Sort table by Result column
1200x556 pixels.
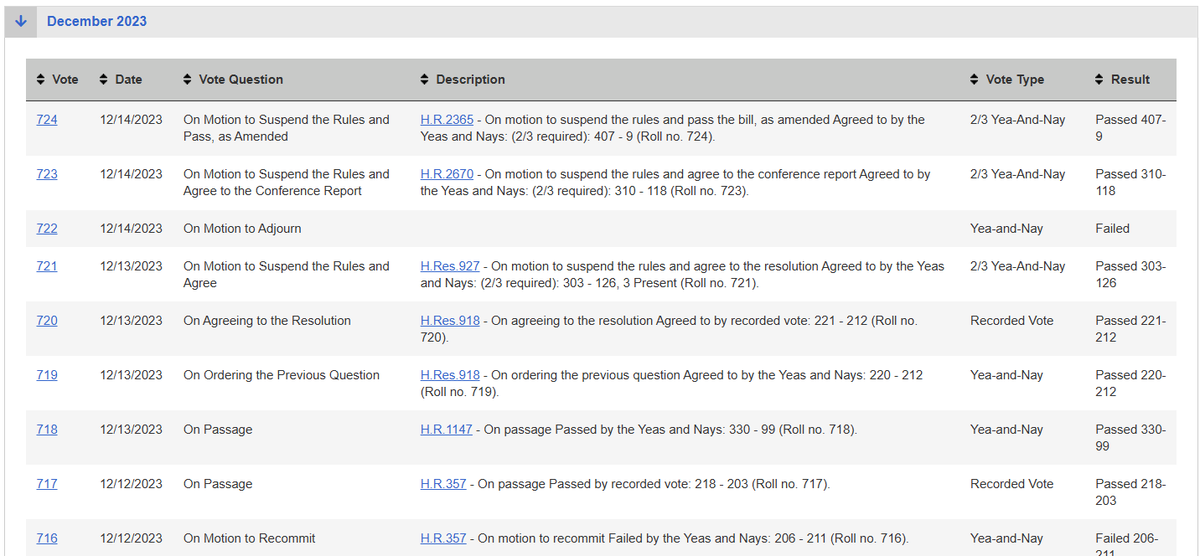[1123, 79]
